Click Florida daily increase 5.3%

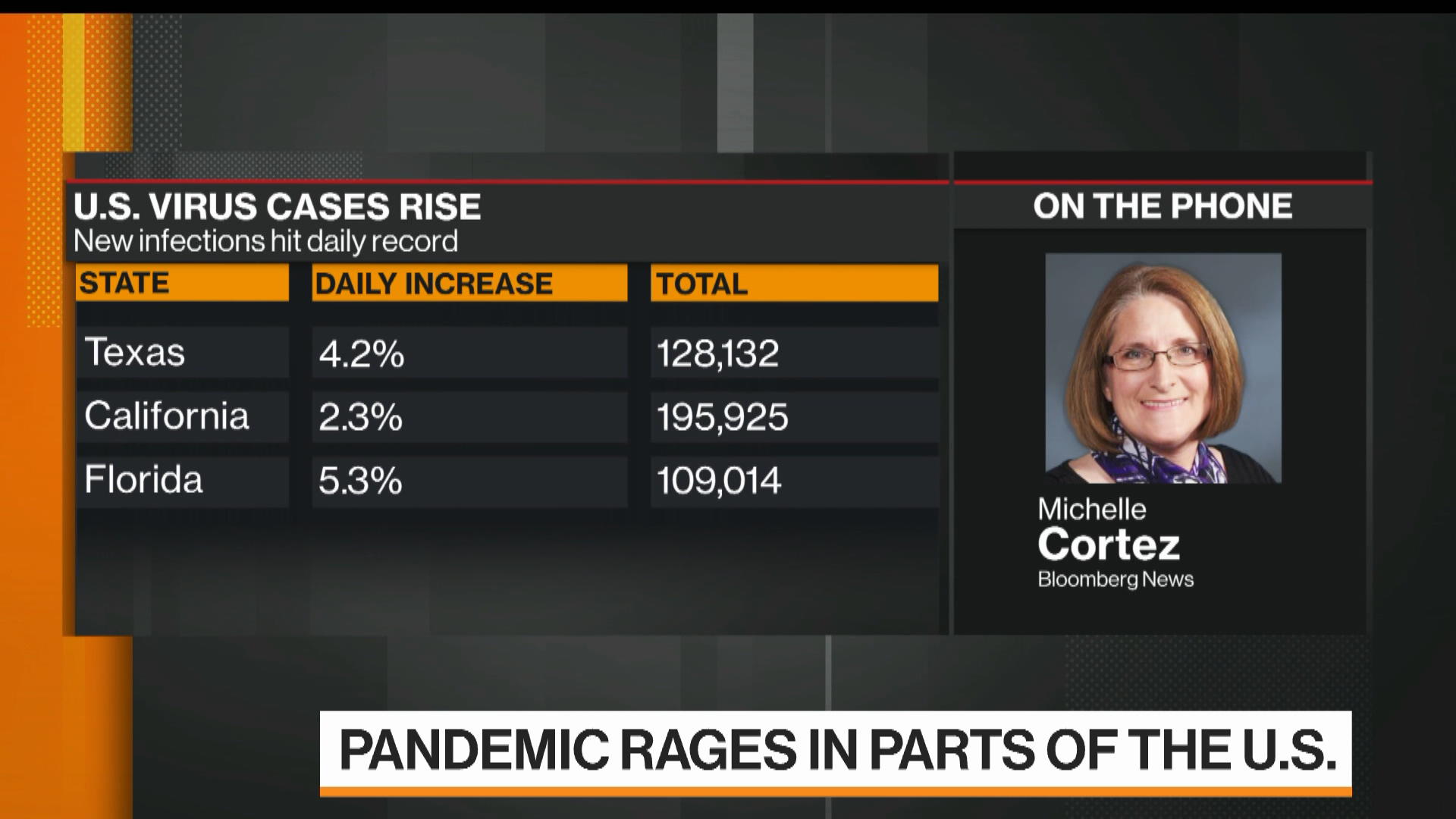pos(360,481)
